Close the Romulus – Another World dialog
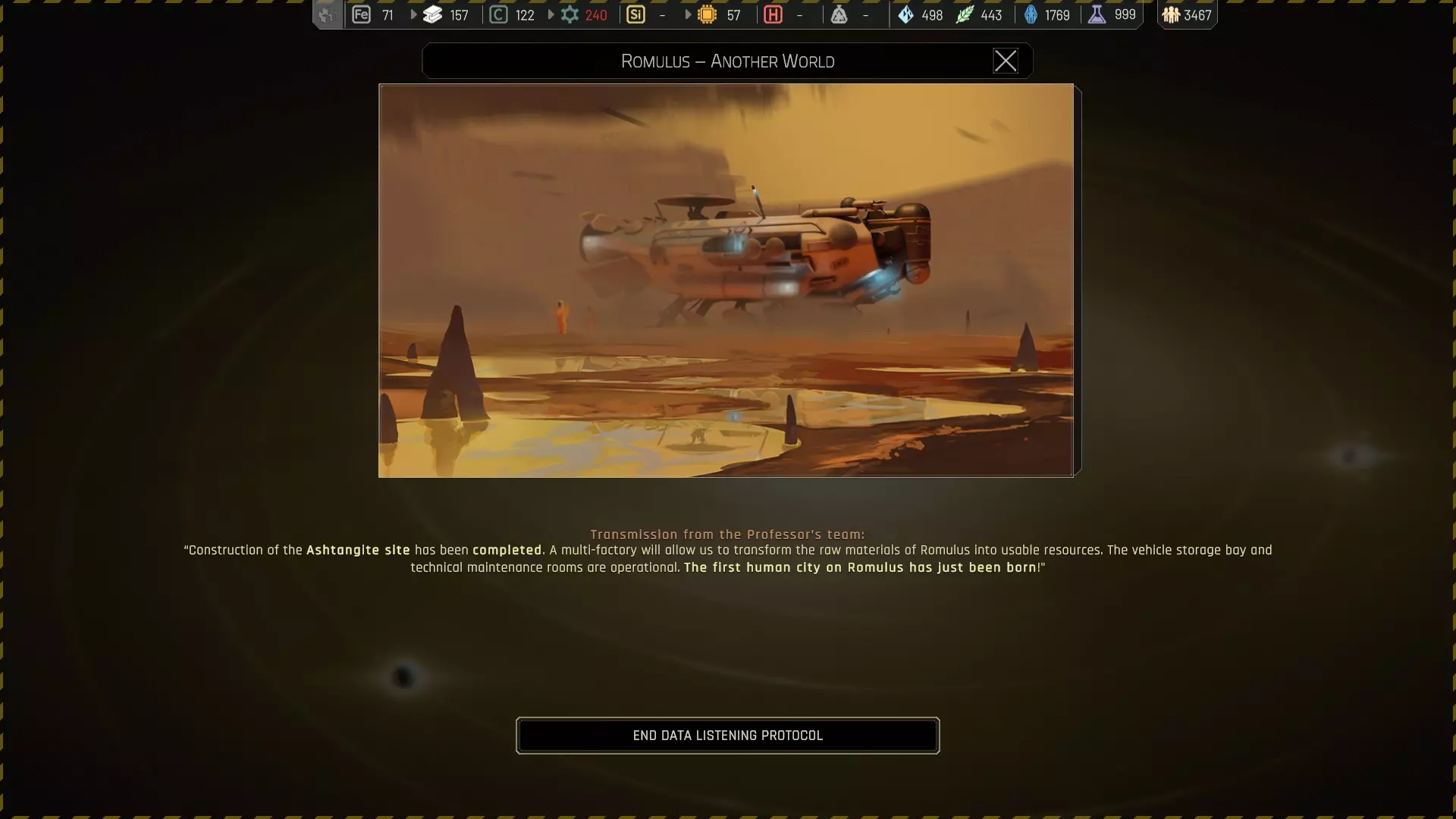Screen dimensions: 1456x819 (1006, 61)
